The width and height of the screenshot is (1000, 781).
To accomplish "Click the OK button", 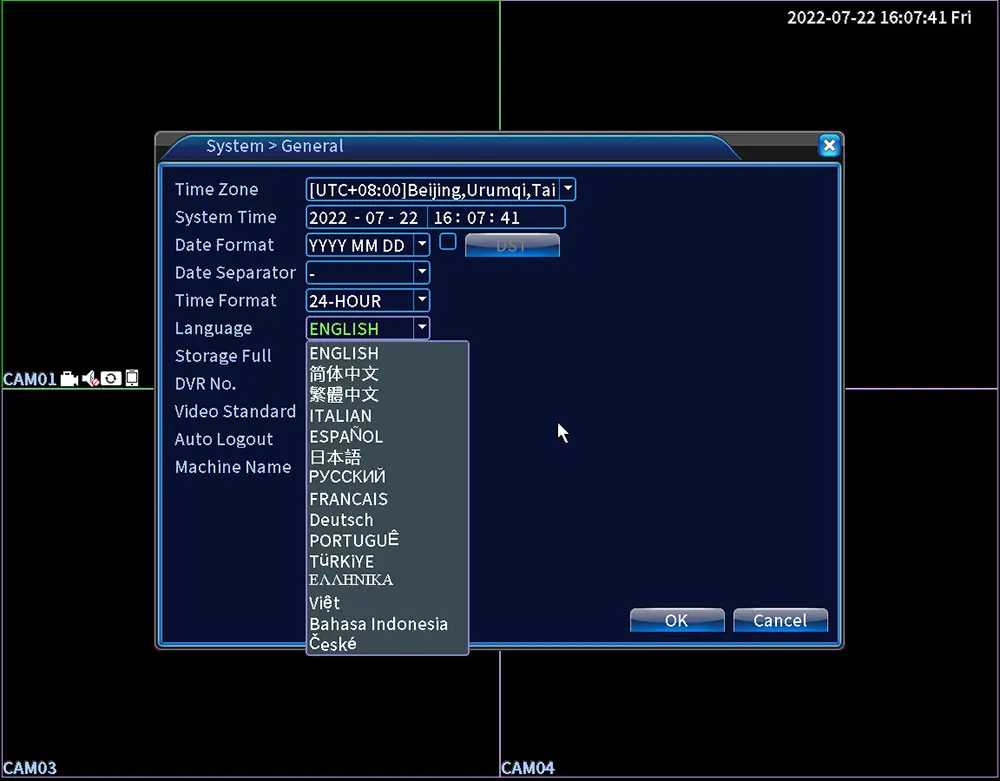I will click(677, 620).
